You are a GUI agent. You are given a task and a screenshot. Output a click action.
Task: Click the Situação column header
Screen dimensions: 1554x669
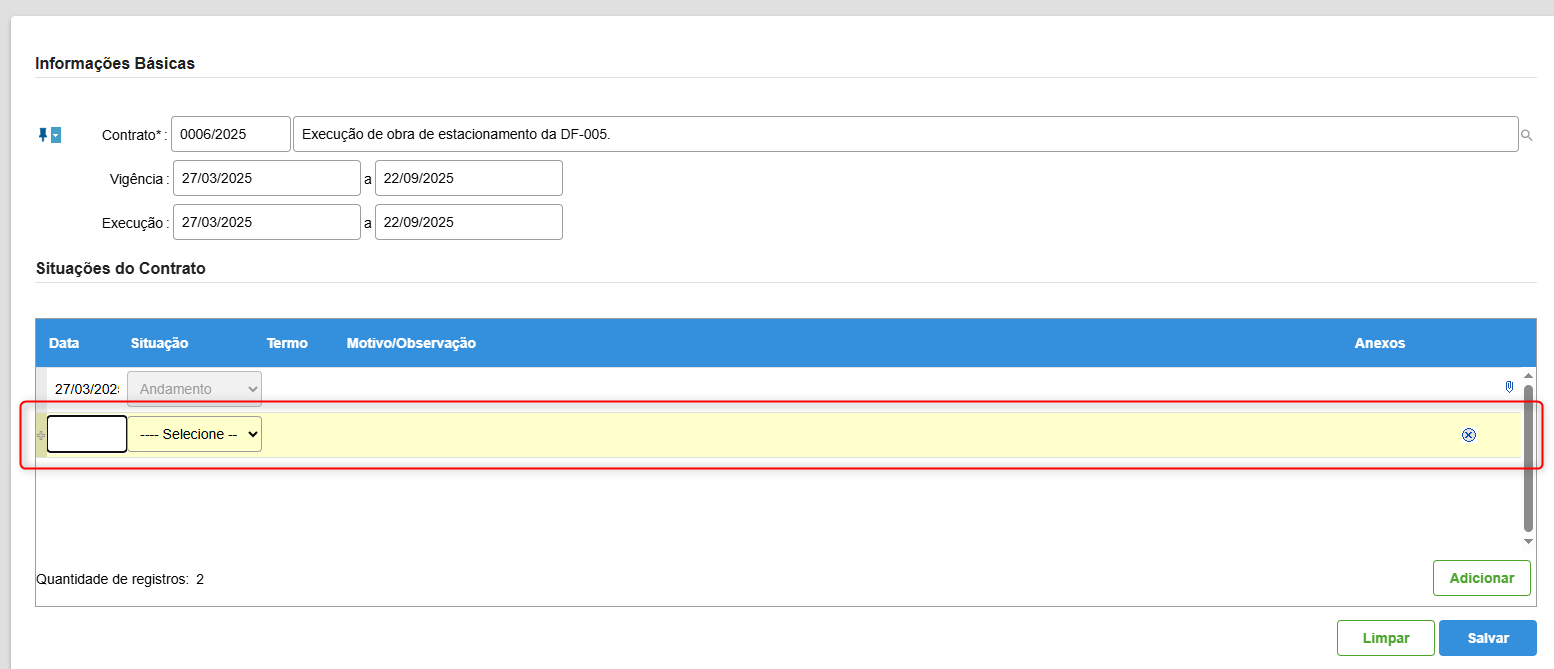click(159, 343)
